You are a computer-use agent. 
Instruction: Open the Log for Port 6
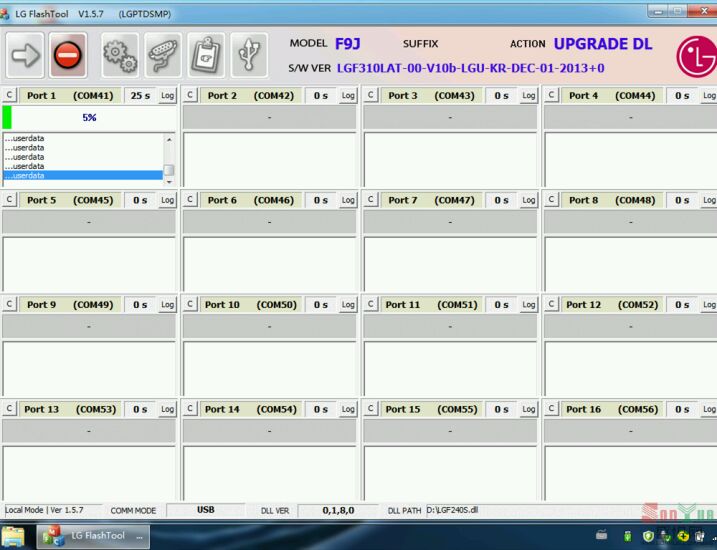pyautogui.click(x=348, y=200)
